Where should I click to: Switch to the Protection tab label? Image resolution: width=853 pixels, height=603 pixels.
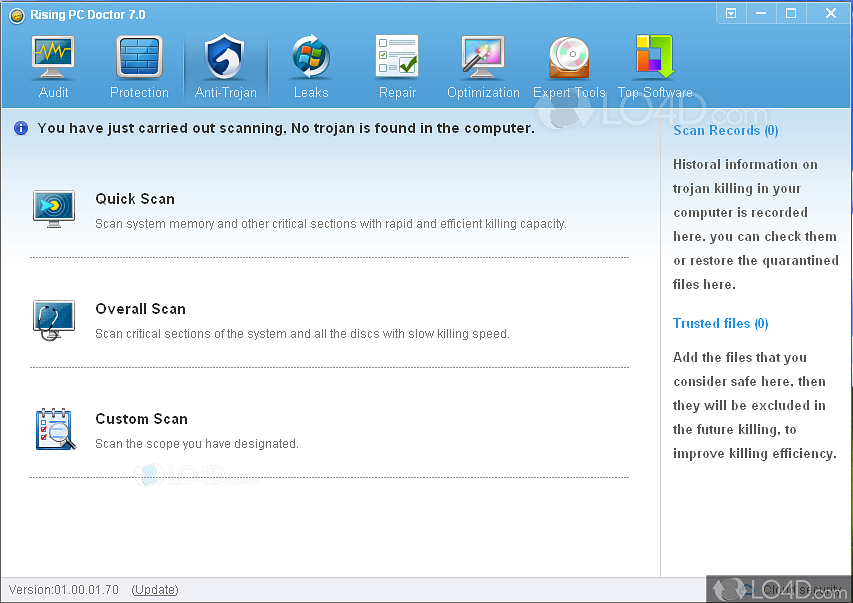pos(139,93)
